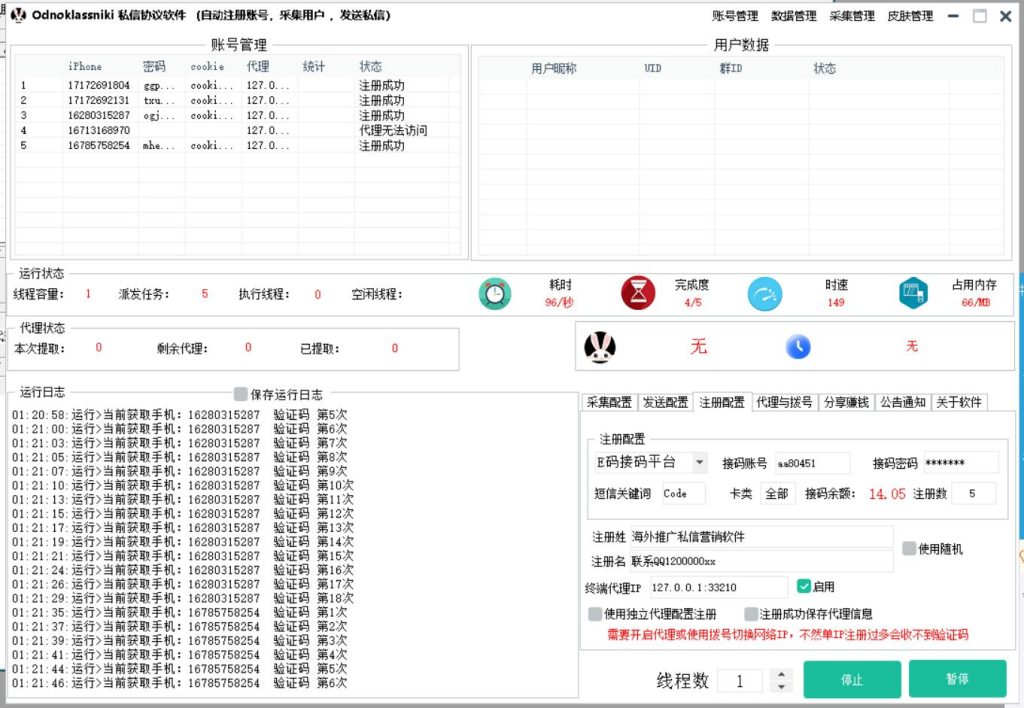Viewport: 1024px width, 708px height.
Task: Click the memory usage icon near 占用内存
Action: point(912,293)
